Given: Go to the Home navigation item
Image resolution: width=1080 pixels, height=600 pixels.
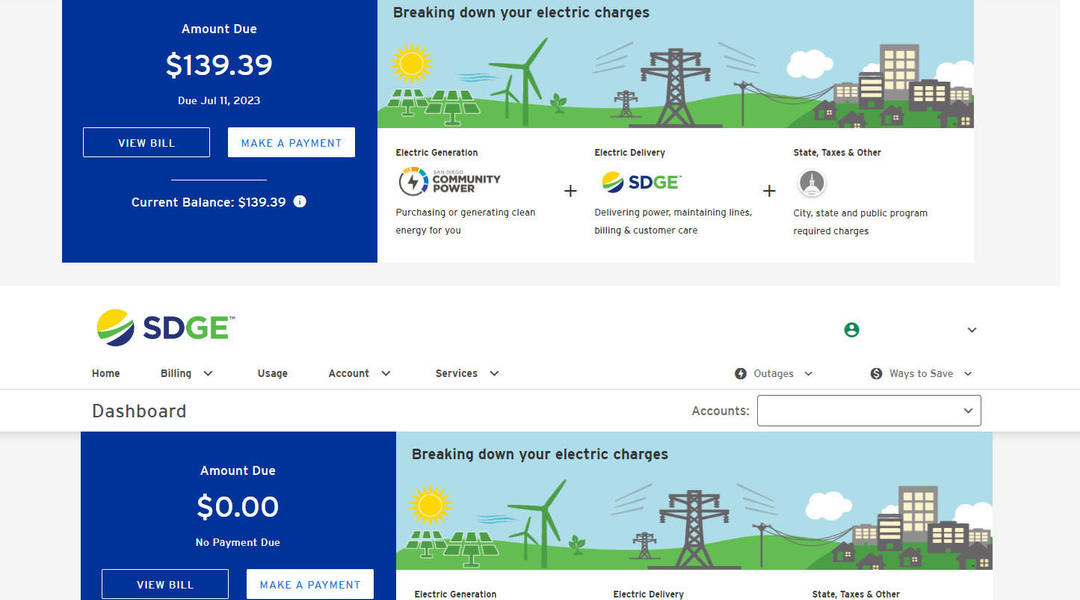Looking at the screenshot, I should (106, 374).
